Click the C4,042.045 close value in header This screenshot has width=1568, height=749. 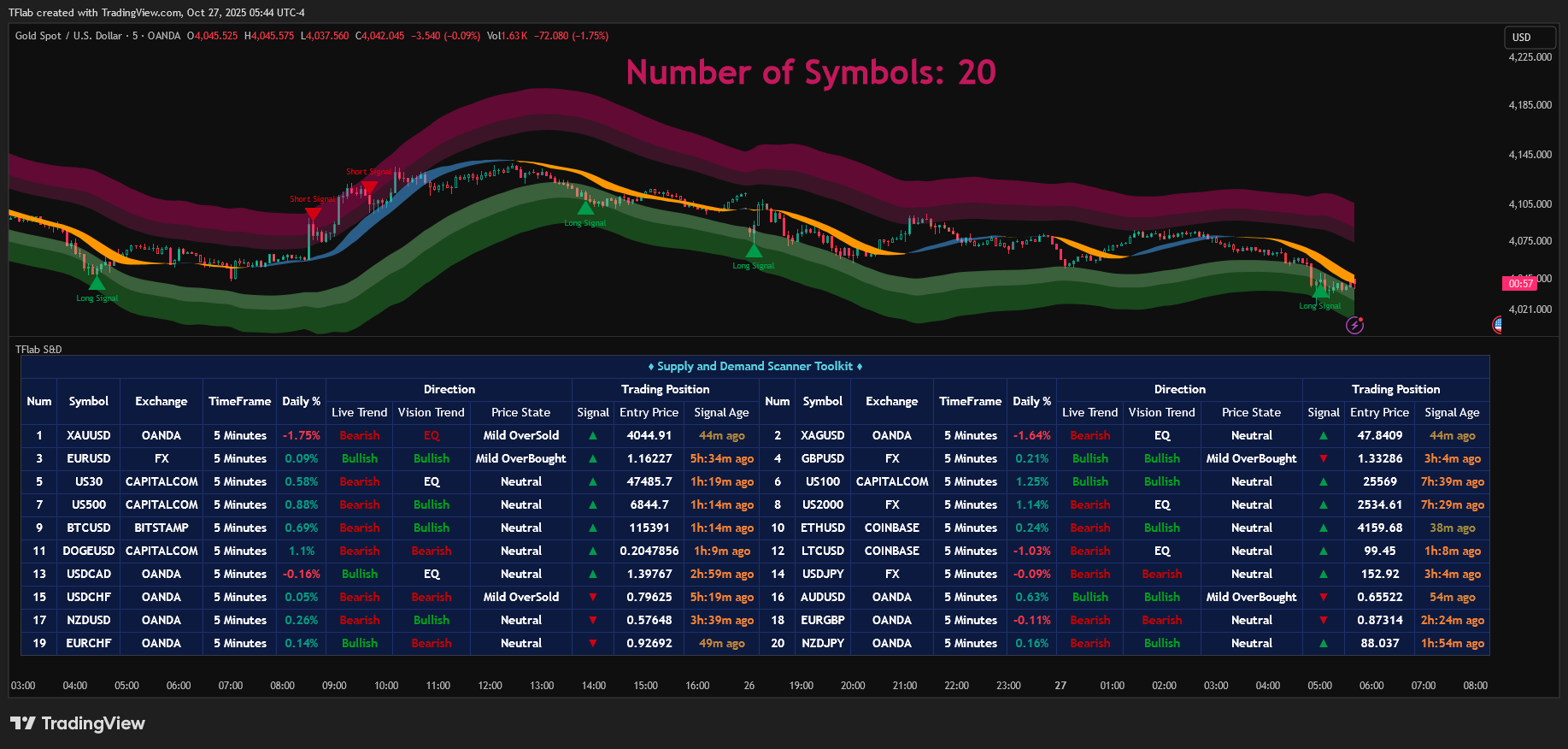pyautogui.click(x=380, y=36)
